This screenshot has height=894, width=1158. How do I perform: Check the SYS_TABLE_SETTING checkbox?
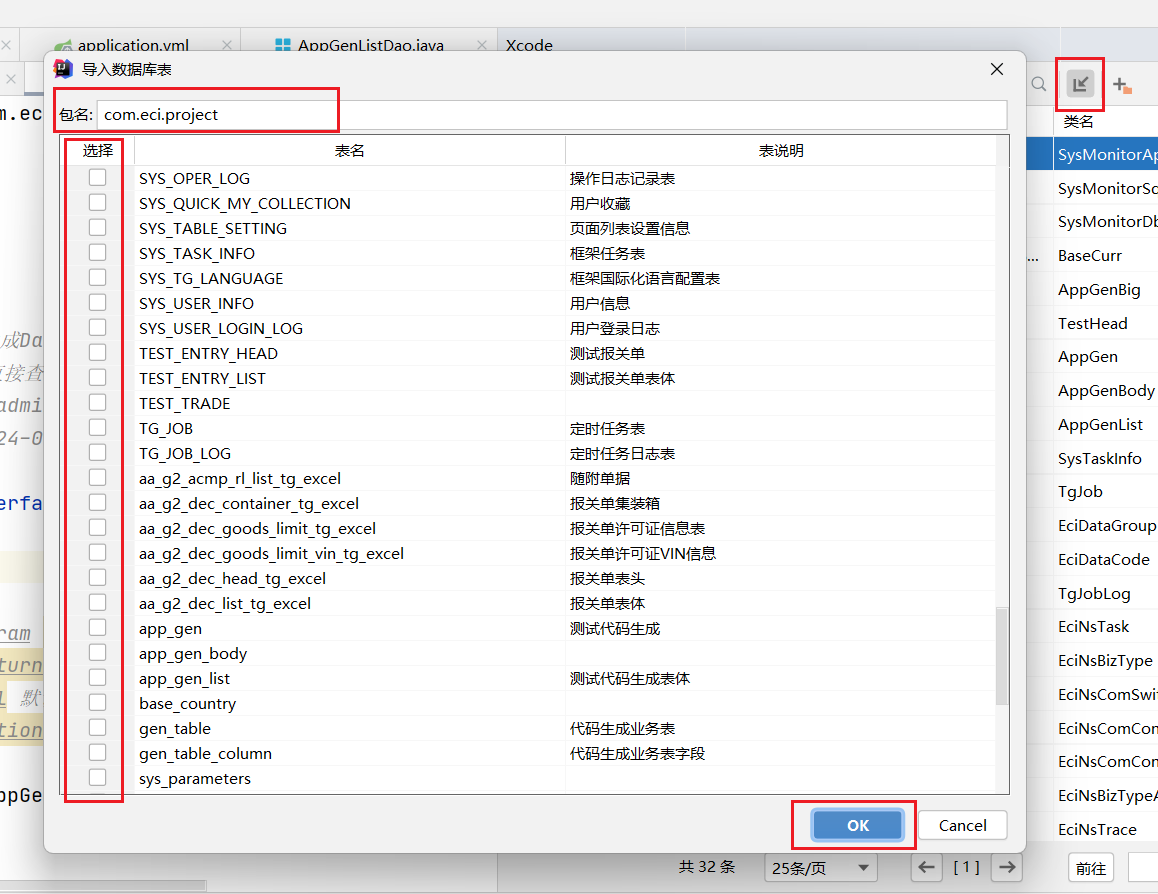[x=97, y=227]
